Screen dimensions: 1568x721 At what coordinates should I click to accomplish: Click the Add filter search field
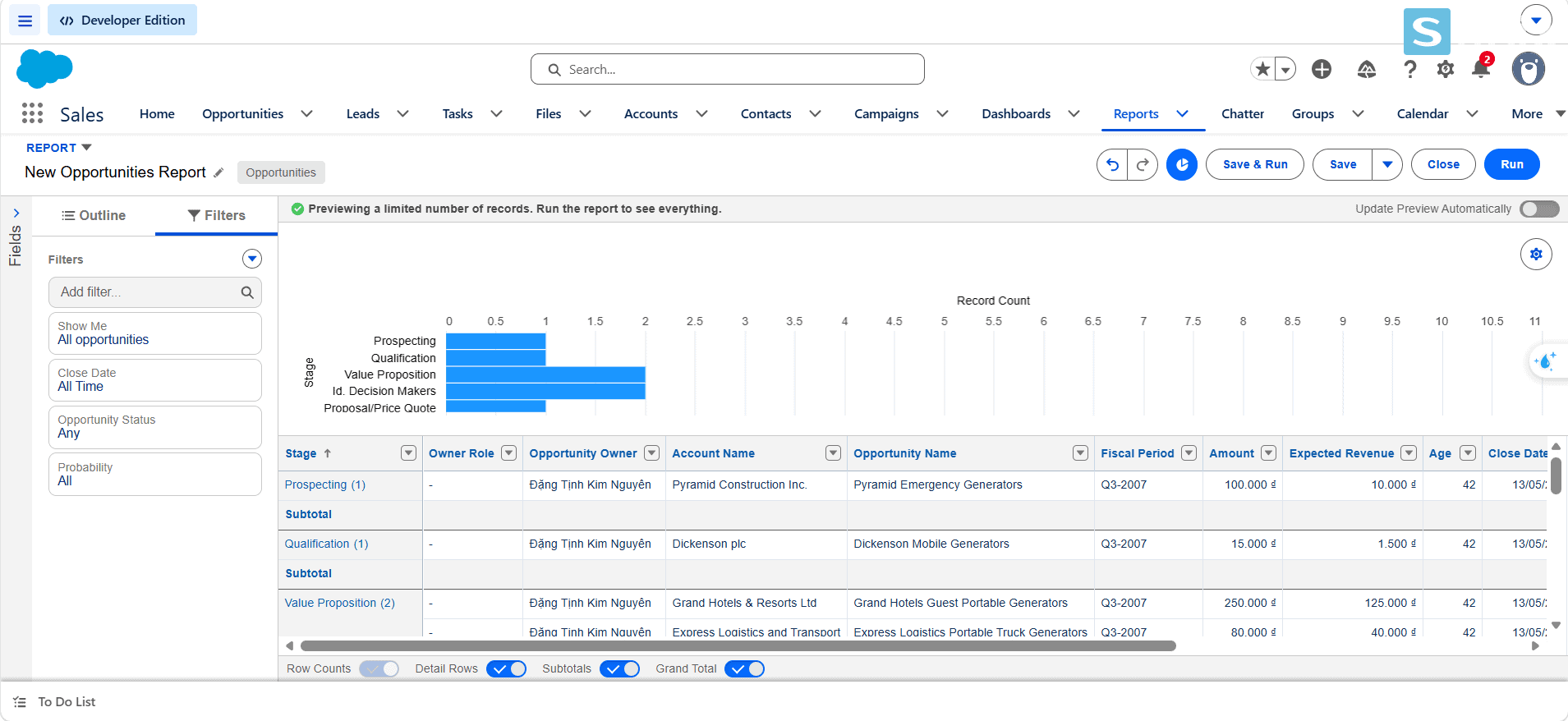(x=155, y=292)
